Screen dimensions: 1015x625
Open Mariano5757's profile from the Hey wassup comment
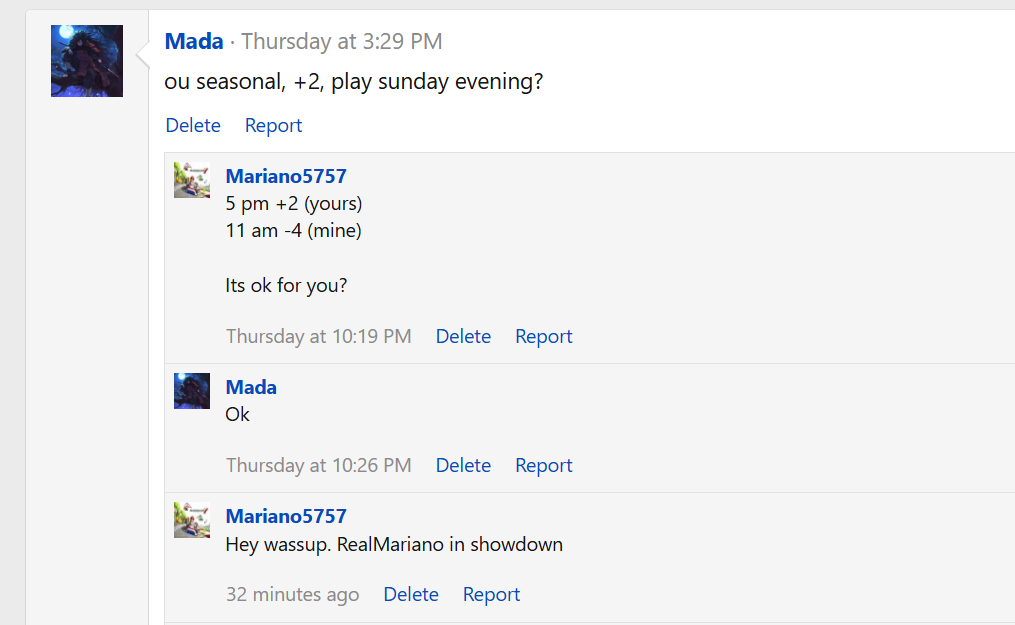(286, 516)
